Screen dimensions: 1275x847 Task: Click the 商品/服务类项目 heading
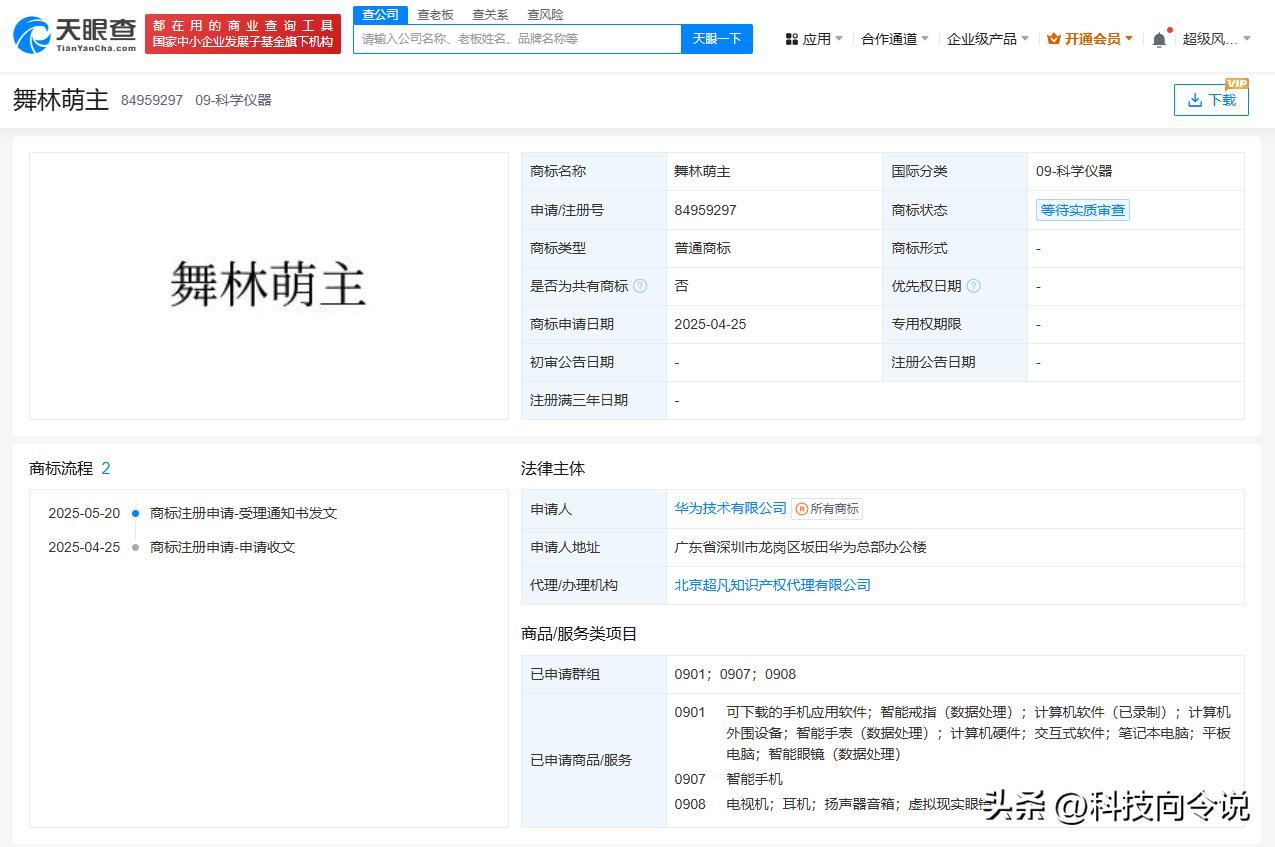[579, 634]
